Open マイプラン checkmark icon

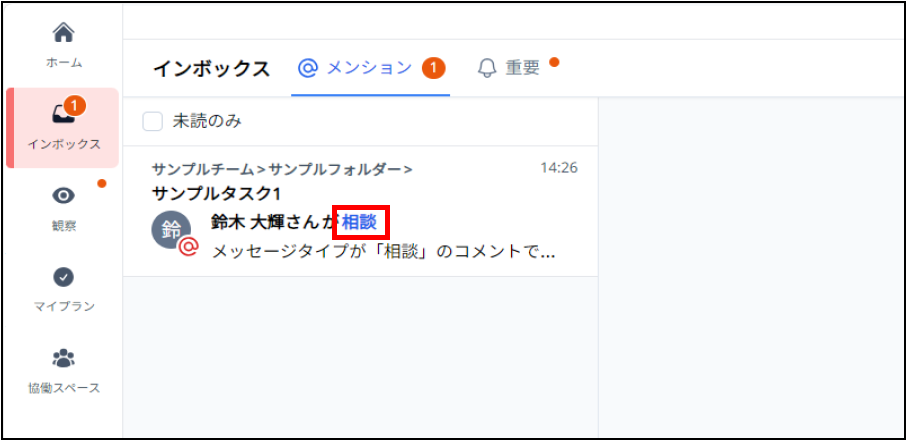[63, 277]
